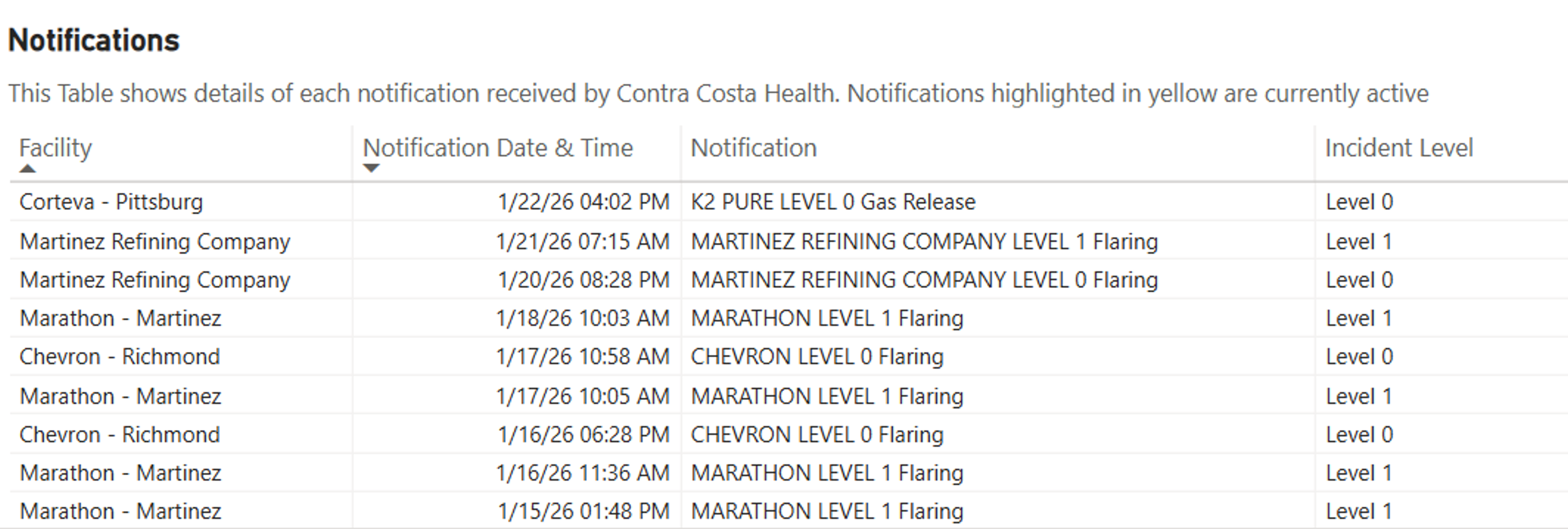Click the 1/21/26 07:15 AM date cell
This screenshot has height=529, width=1568.
click(583, 242)
